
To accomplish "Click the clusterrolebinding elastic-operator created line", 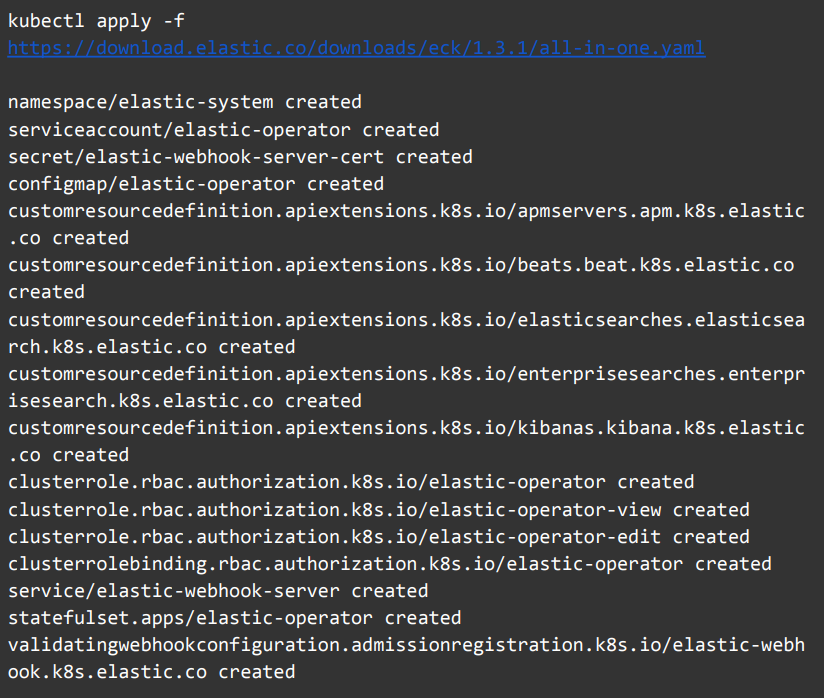I will 390,563.
